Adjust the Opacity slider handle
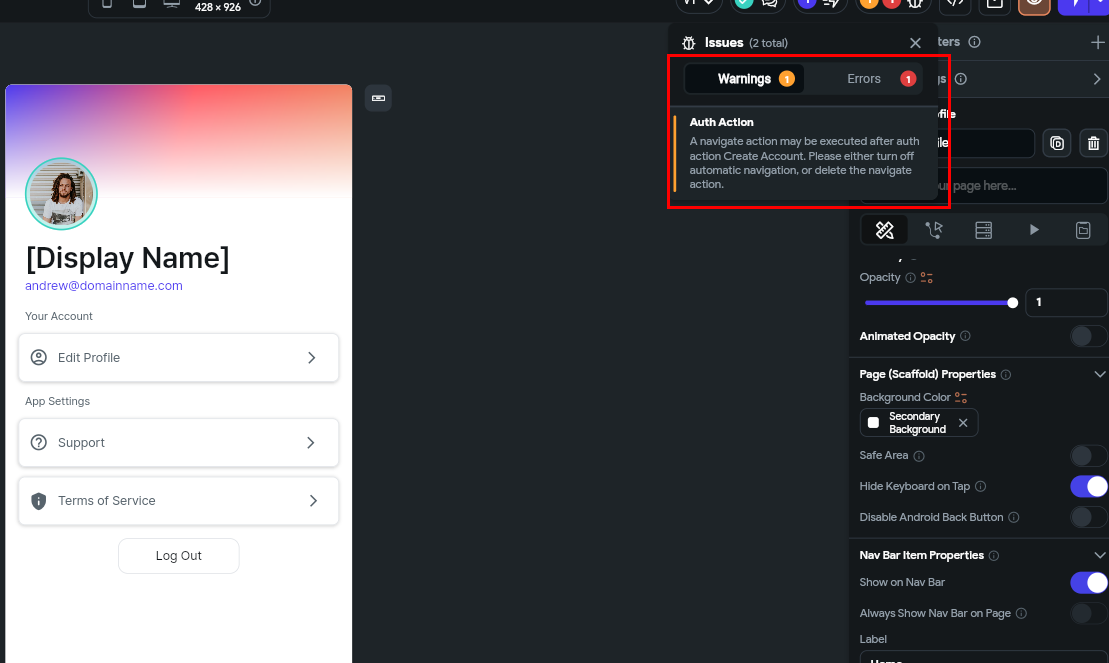The width and height of the screenshot is (1109, 663). tap(1012, 303)
